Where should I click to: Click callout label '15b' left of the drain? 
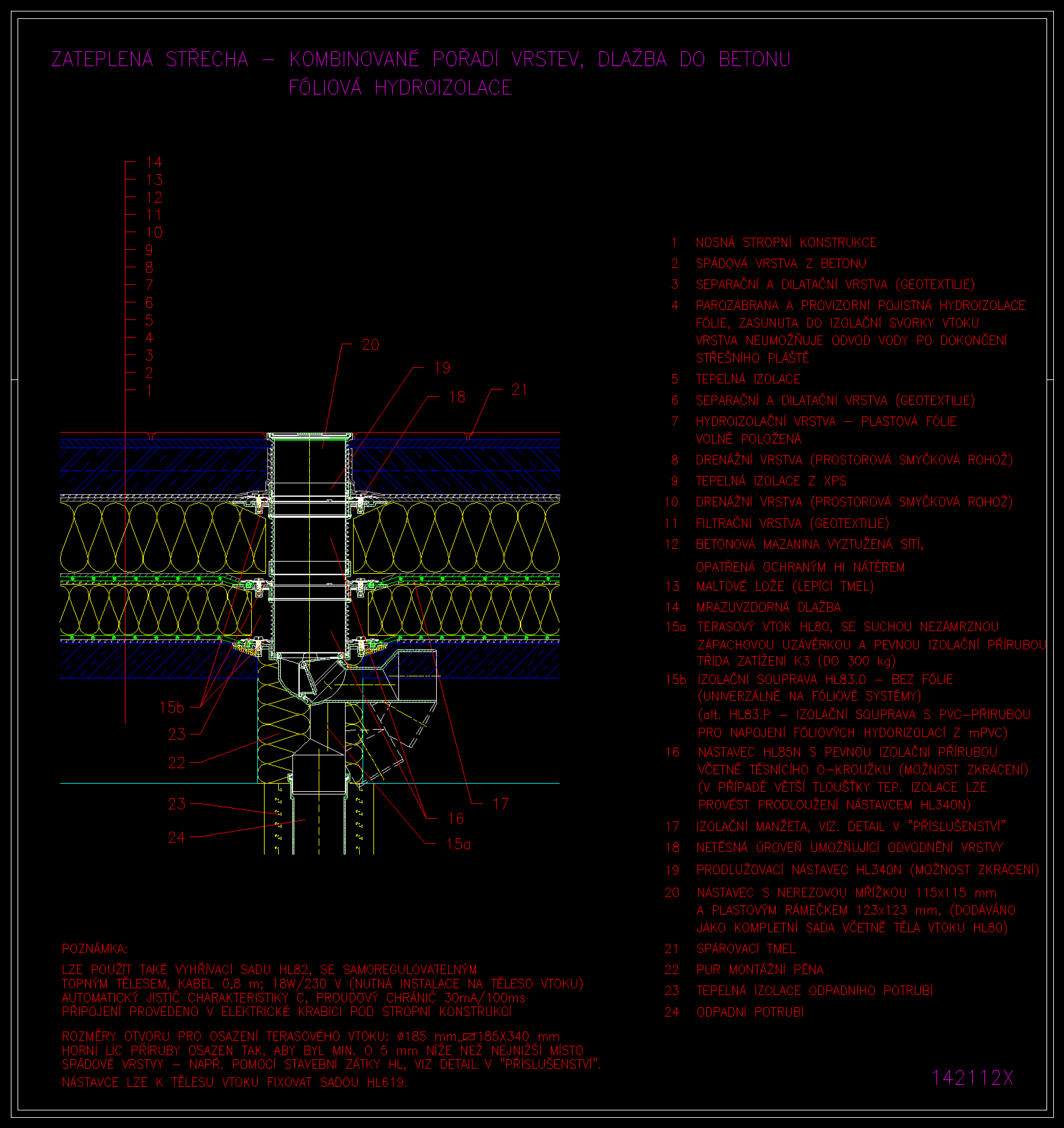point(171,707)
